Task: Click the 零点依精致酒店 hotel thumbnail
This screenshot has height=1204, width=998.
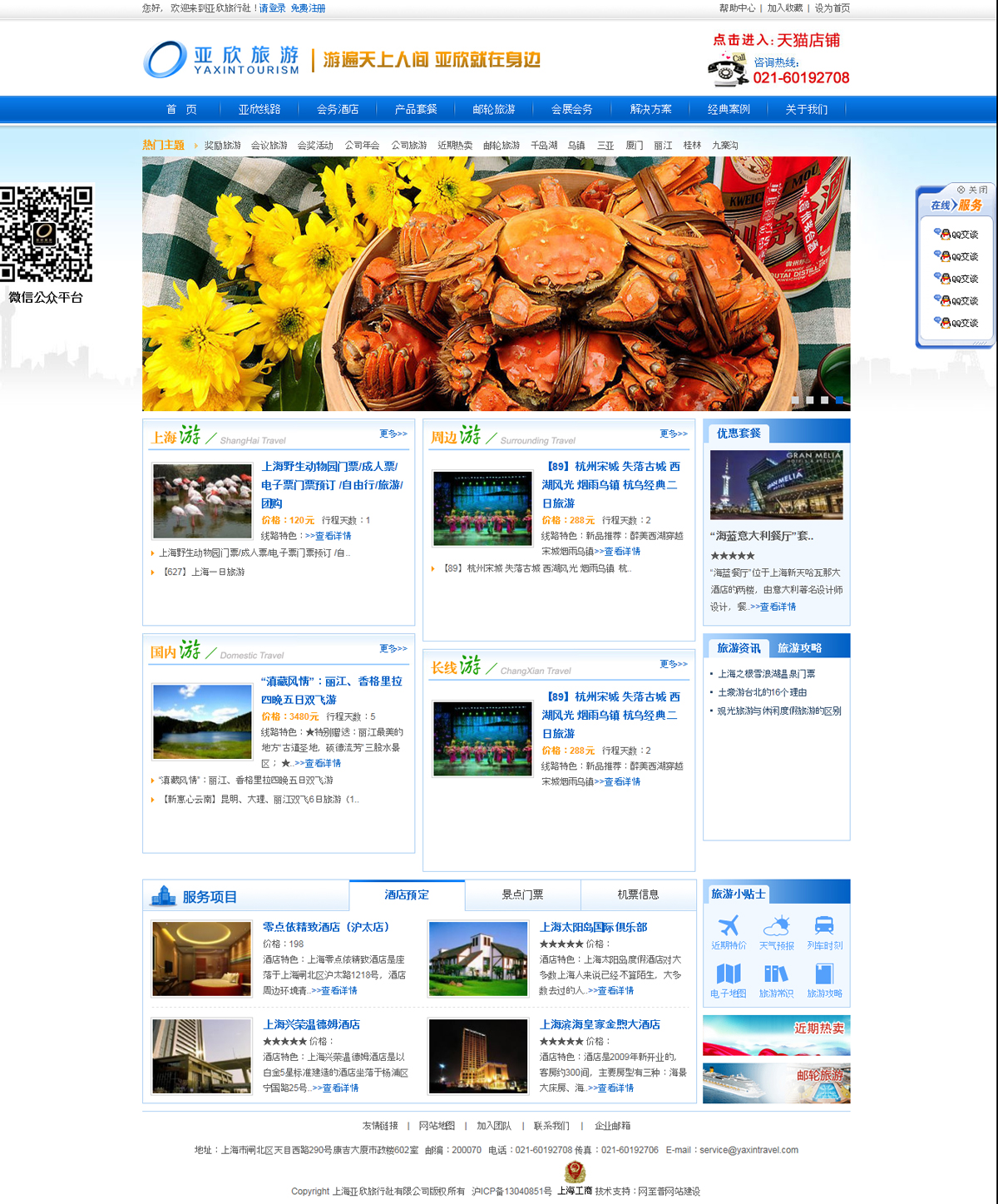Action: (202, 959)
